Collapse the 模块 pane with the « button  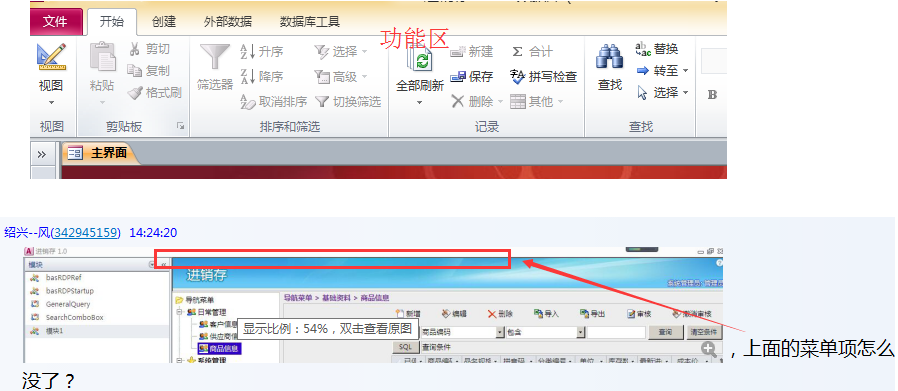click(x=164, y=264)
